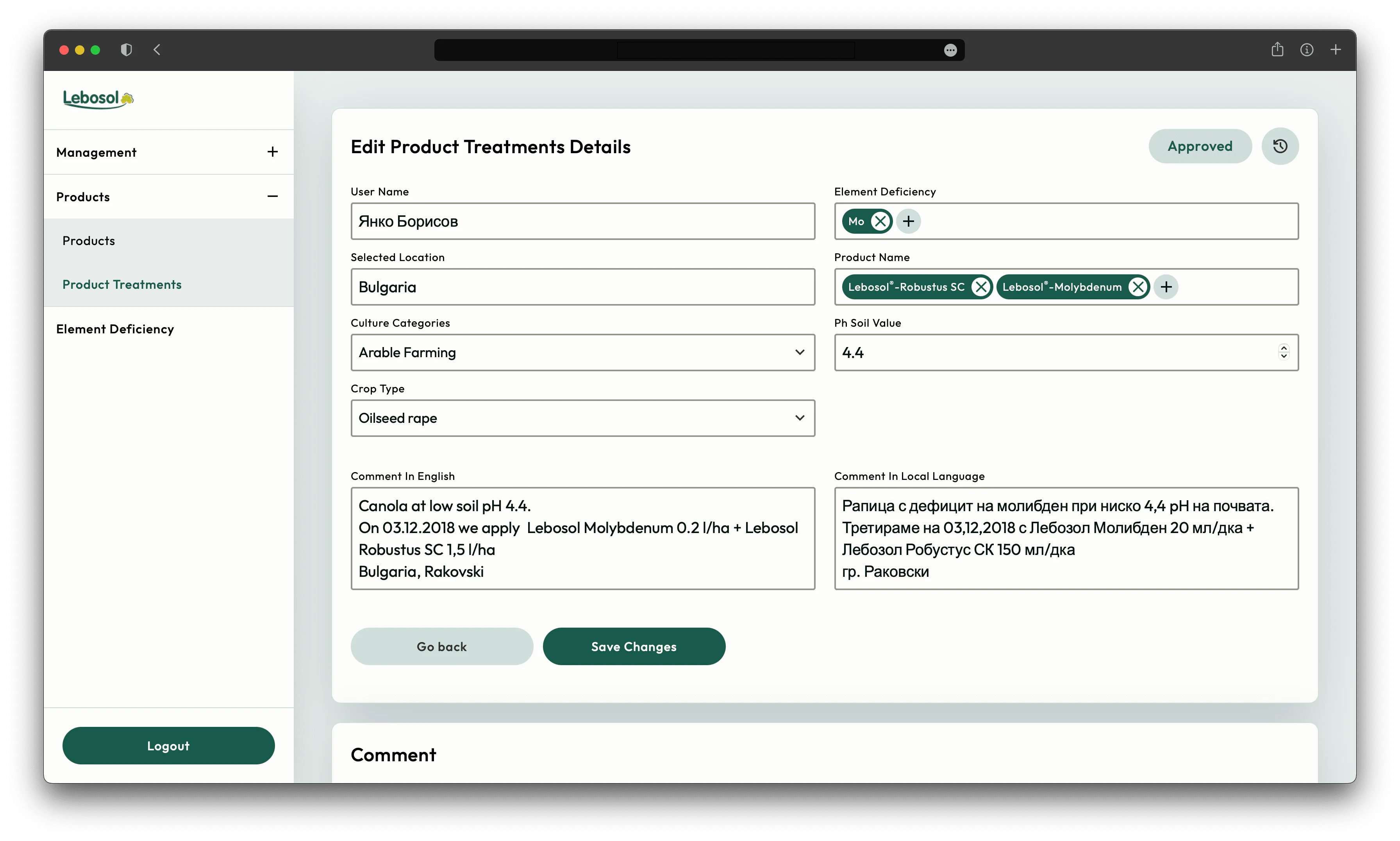This screenshot has width=1400, height=841.
Task: Remove the Lebosol-Robustus SC product tag
Action: [x=980, y=287]
